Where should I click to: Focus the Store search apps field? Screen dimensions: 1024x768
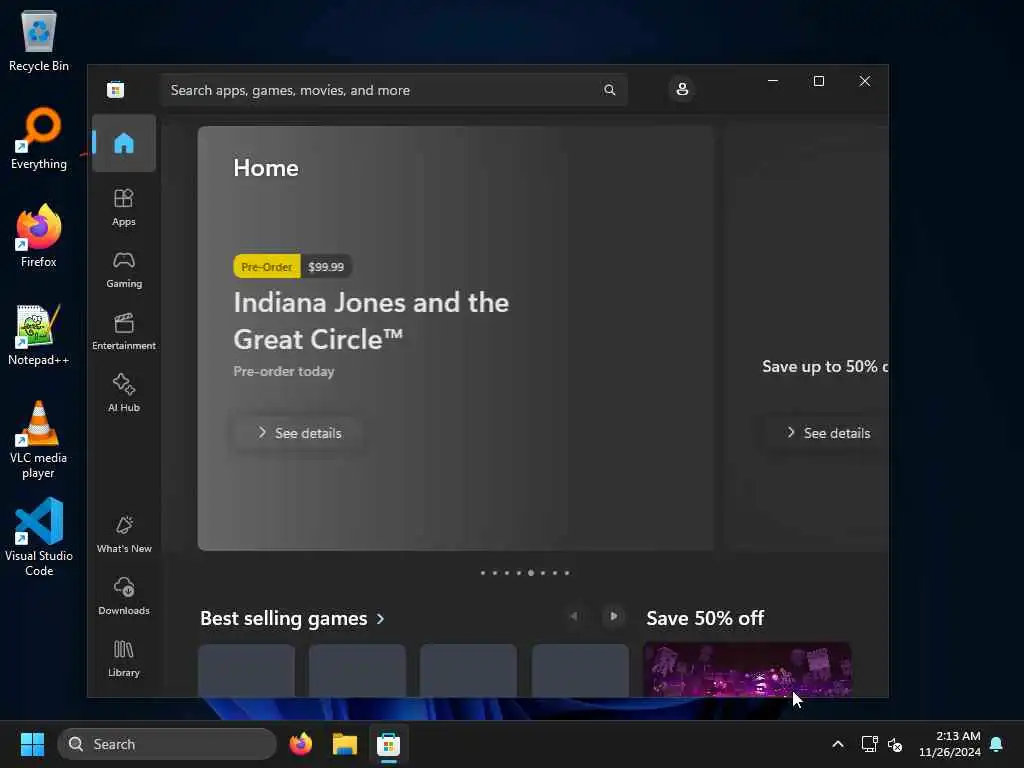tap(394, 90)
